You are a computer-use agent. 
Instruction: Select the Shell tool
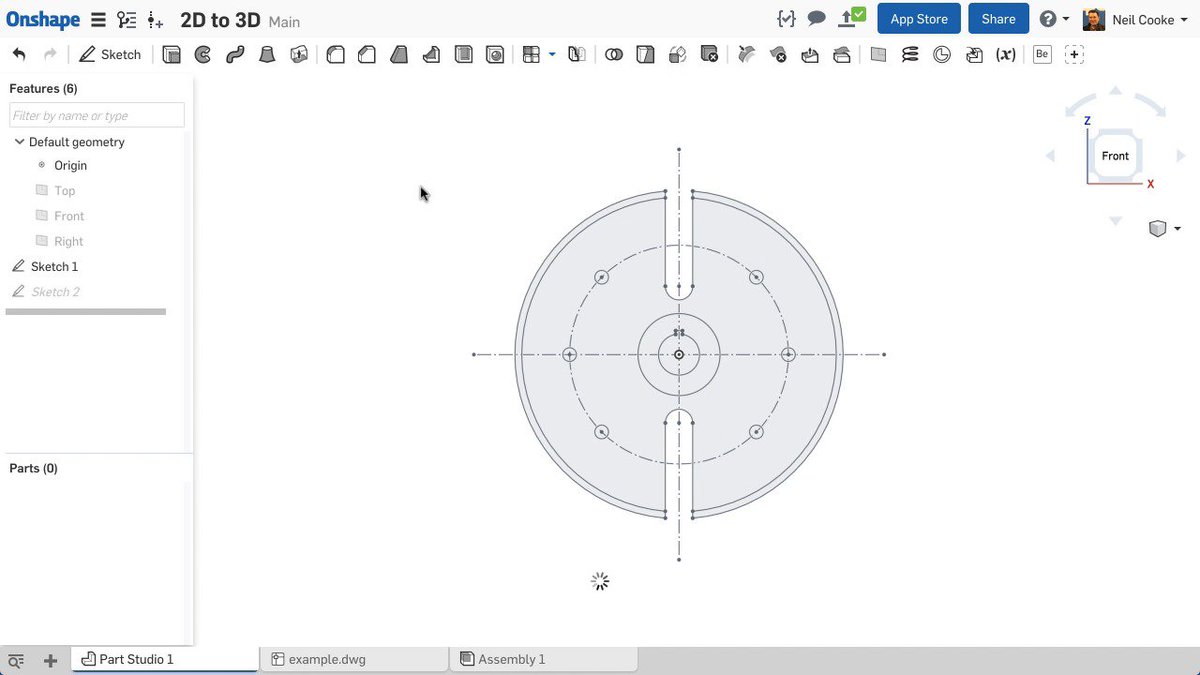click(x=463, y=55)
